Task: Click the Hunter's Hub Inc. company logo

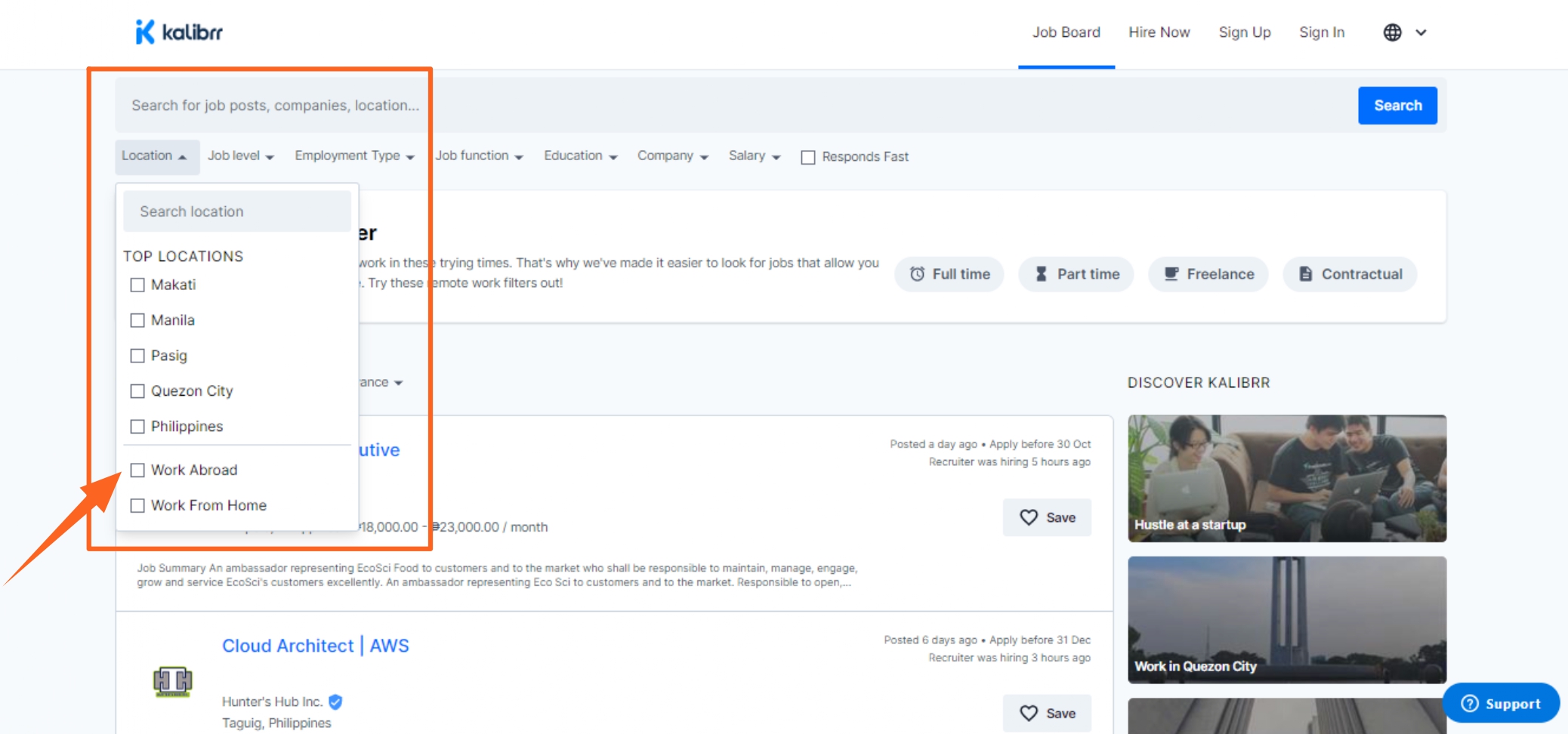Action: coord(173,682)
